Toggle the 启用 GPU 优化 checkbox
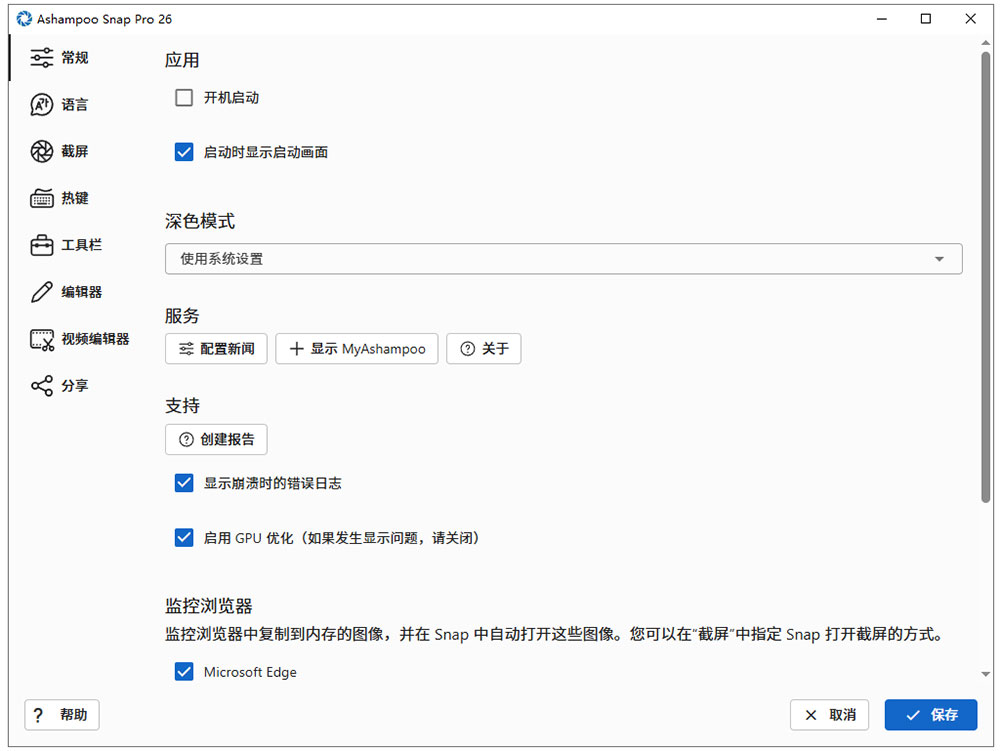 tap(184, 537)
